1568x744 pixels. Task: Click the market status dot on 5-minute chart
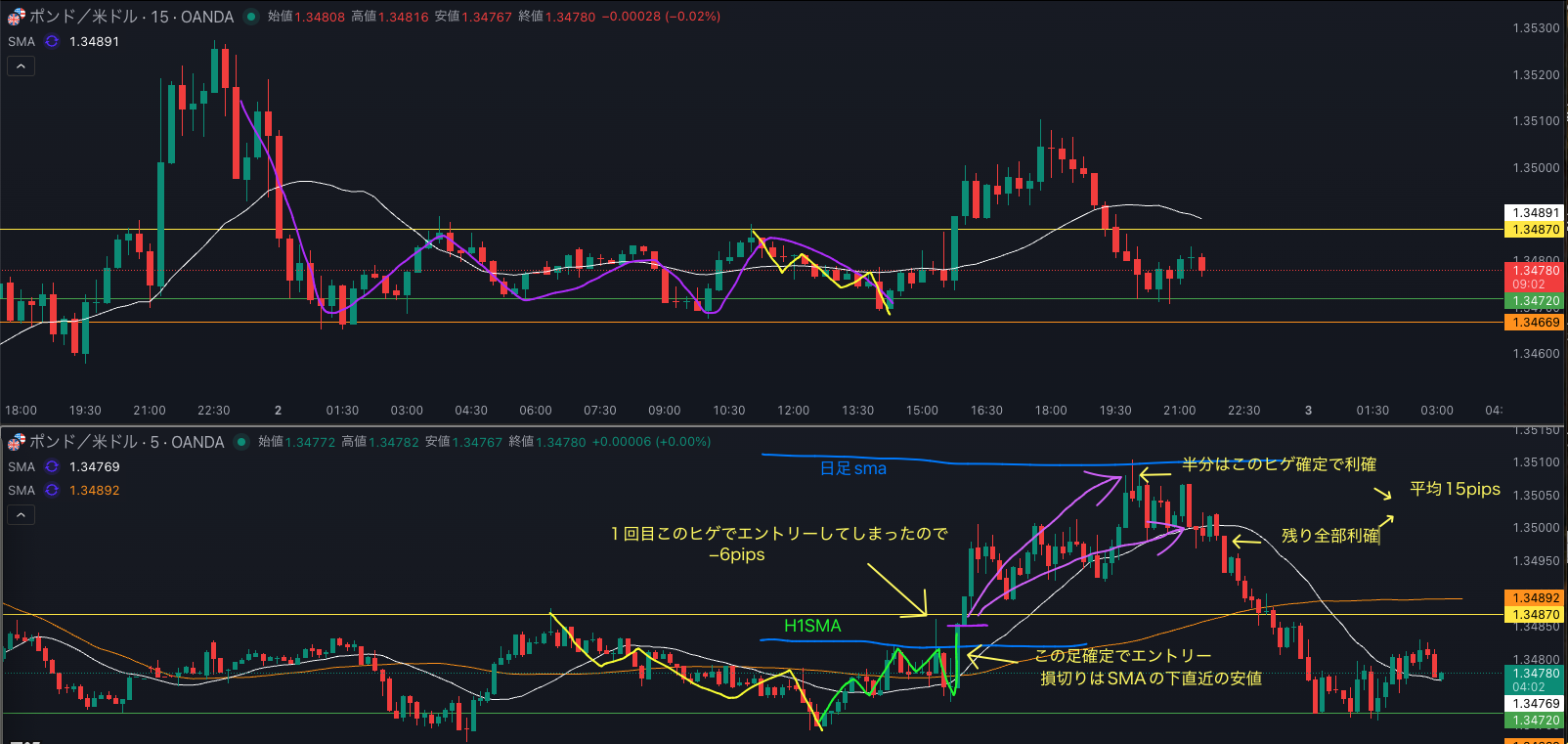pyautogui.click(x=241, y=442)
